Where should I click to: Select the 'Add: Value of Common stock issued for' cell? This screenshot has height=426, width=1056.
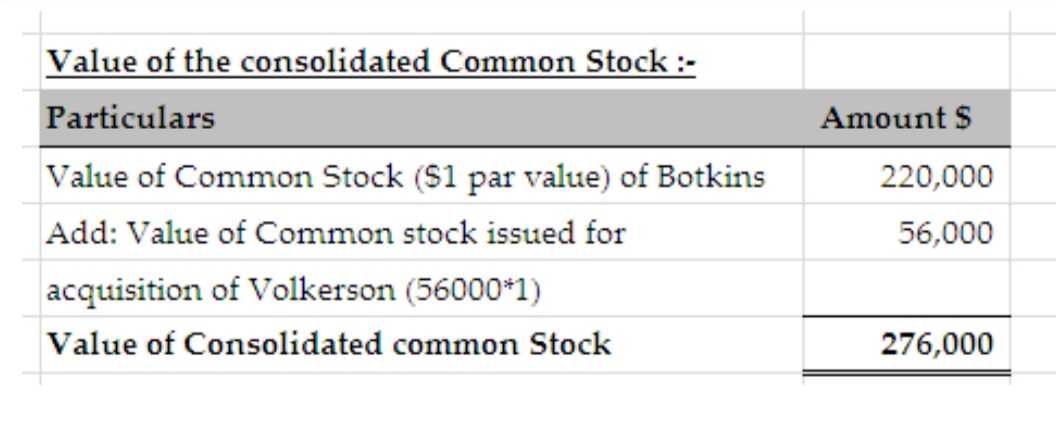pos(336,233)
